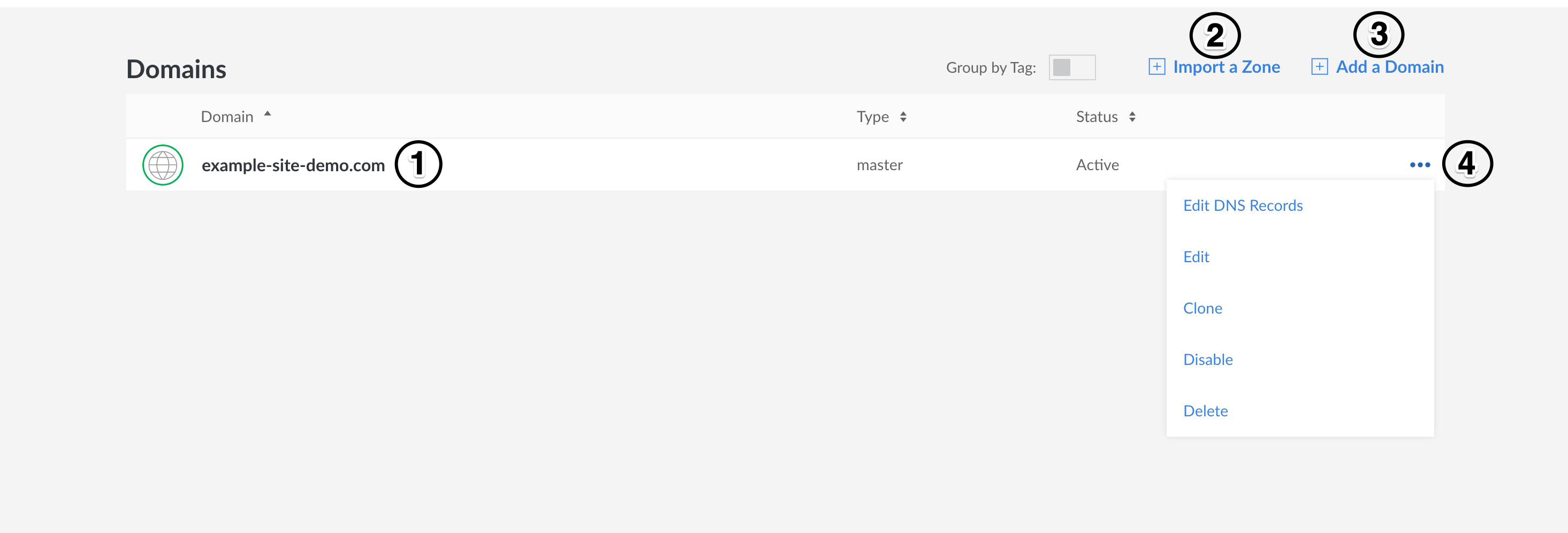Viewport: 1568px width, 533px height.
Task: Click the Add a Domain link
Action: click(x=1389, y=67)
